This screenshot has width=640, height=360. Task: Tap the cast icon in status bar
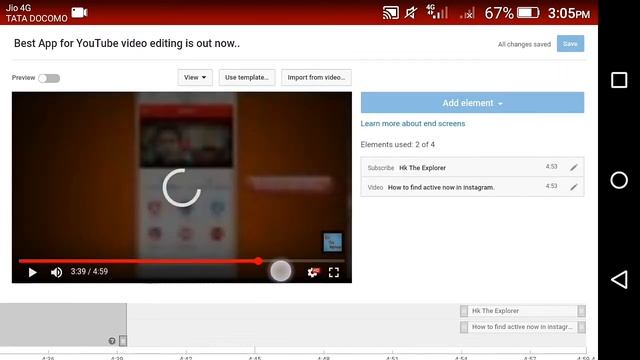coord(391,13)
